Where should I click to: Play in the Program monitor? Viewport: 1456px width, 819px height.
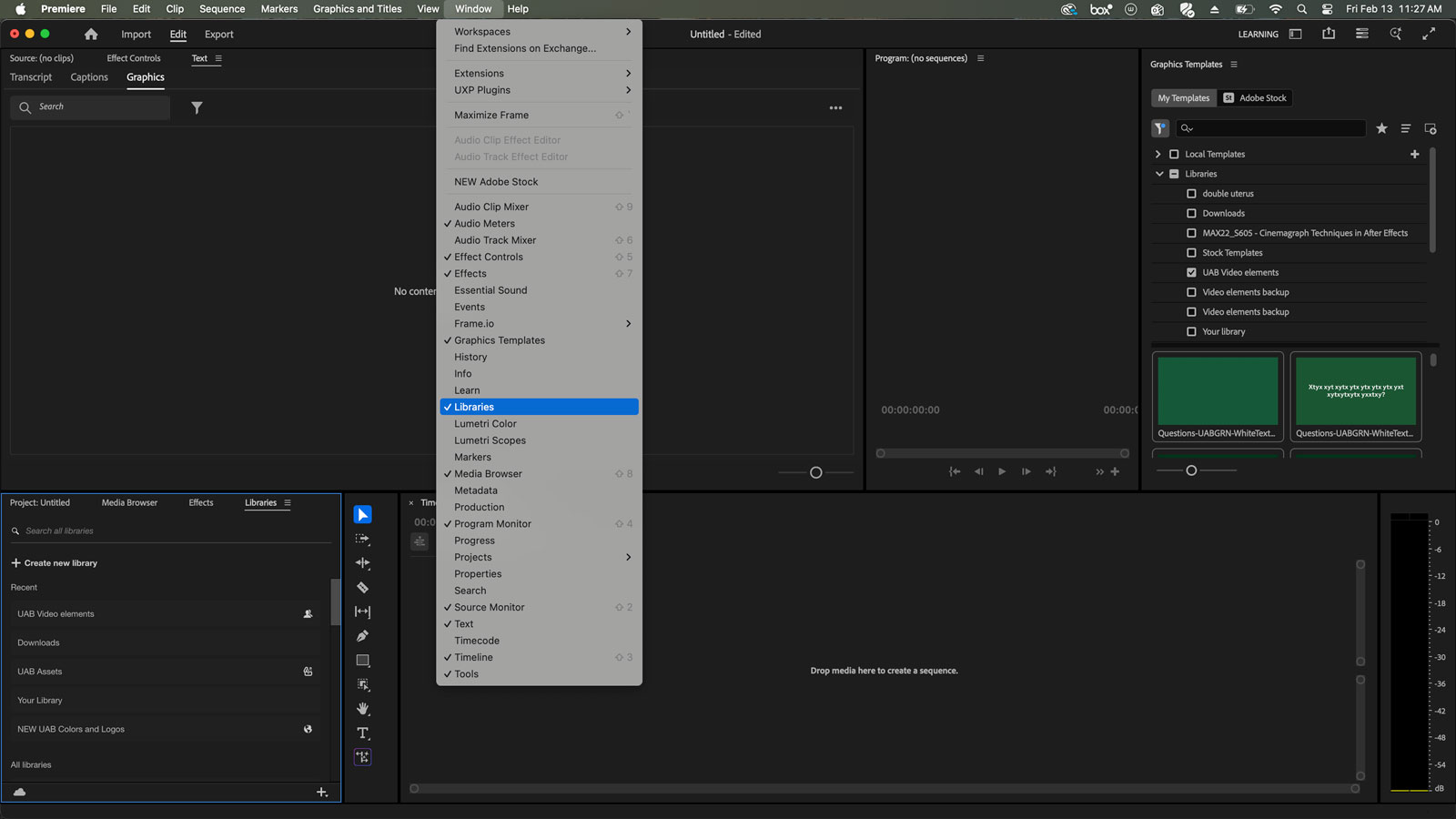click(x=1002, y=471)
